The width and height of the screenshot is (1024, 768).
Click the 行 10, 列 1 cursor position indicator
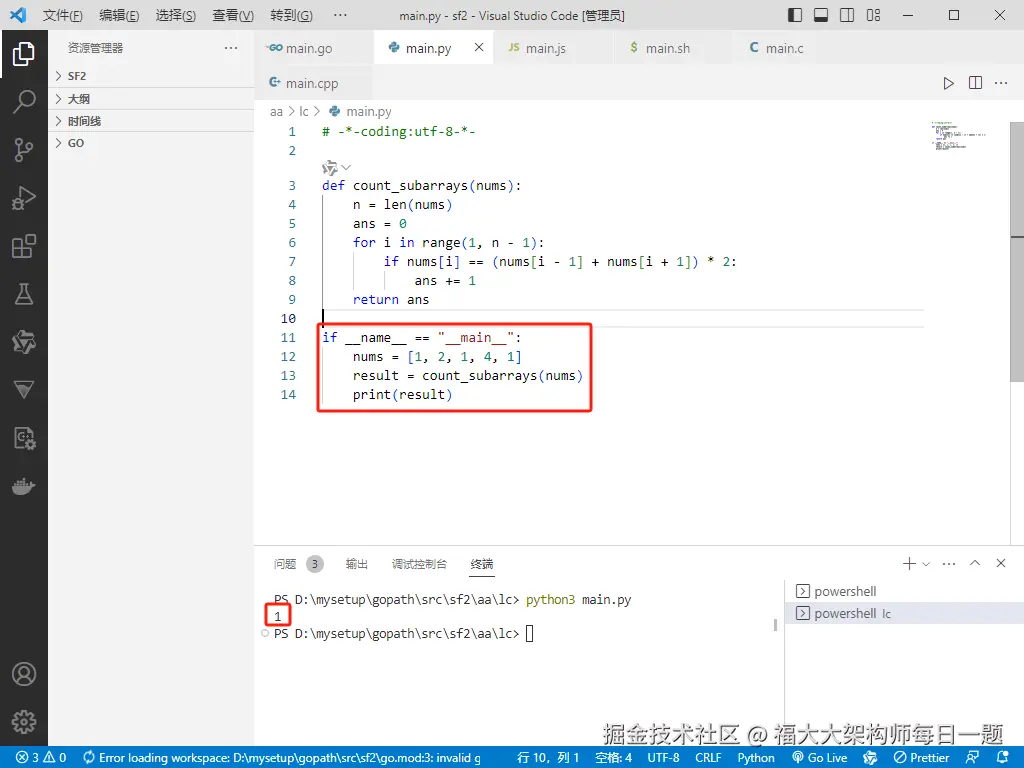(x=548, y=758)
